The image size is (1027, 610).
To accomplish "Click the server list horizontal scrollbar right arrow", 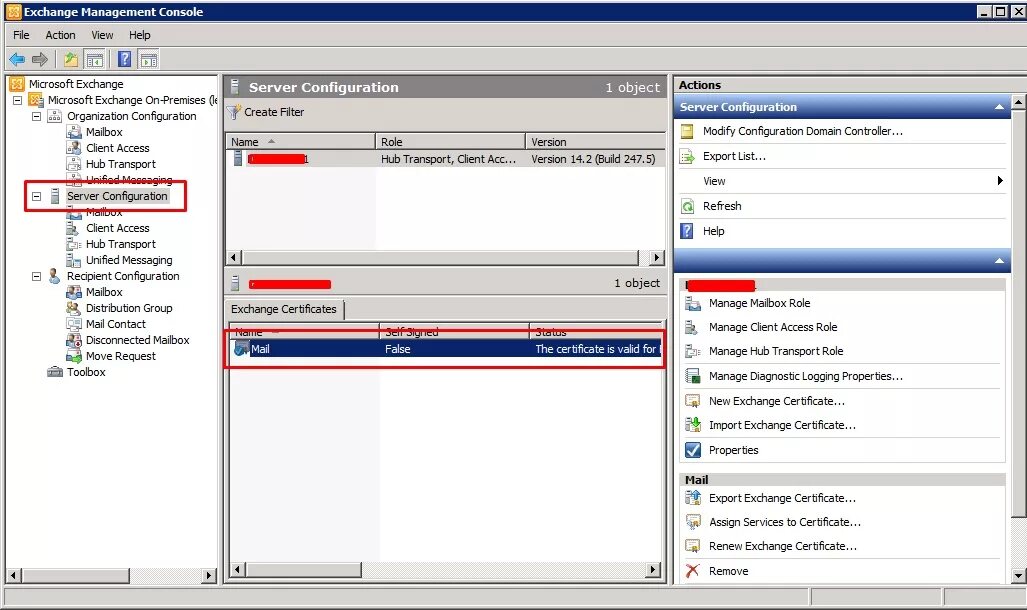I will pos(656,257).
